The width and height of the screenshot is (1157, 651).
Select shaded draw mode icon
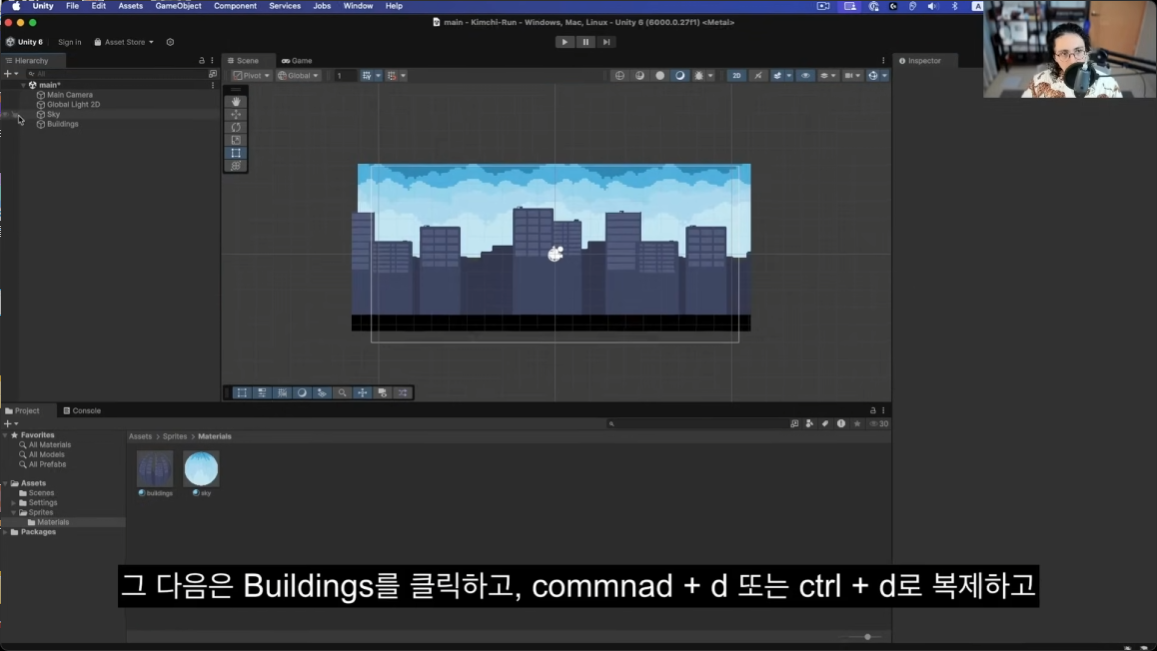tap(680, 75)
